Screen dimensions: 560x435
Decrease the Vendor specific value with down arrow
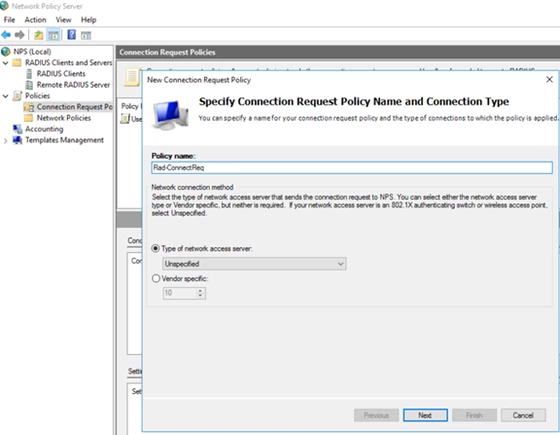tap(200, 296)
